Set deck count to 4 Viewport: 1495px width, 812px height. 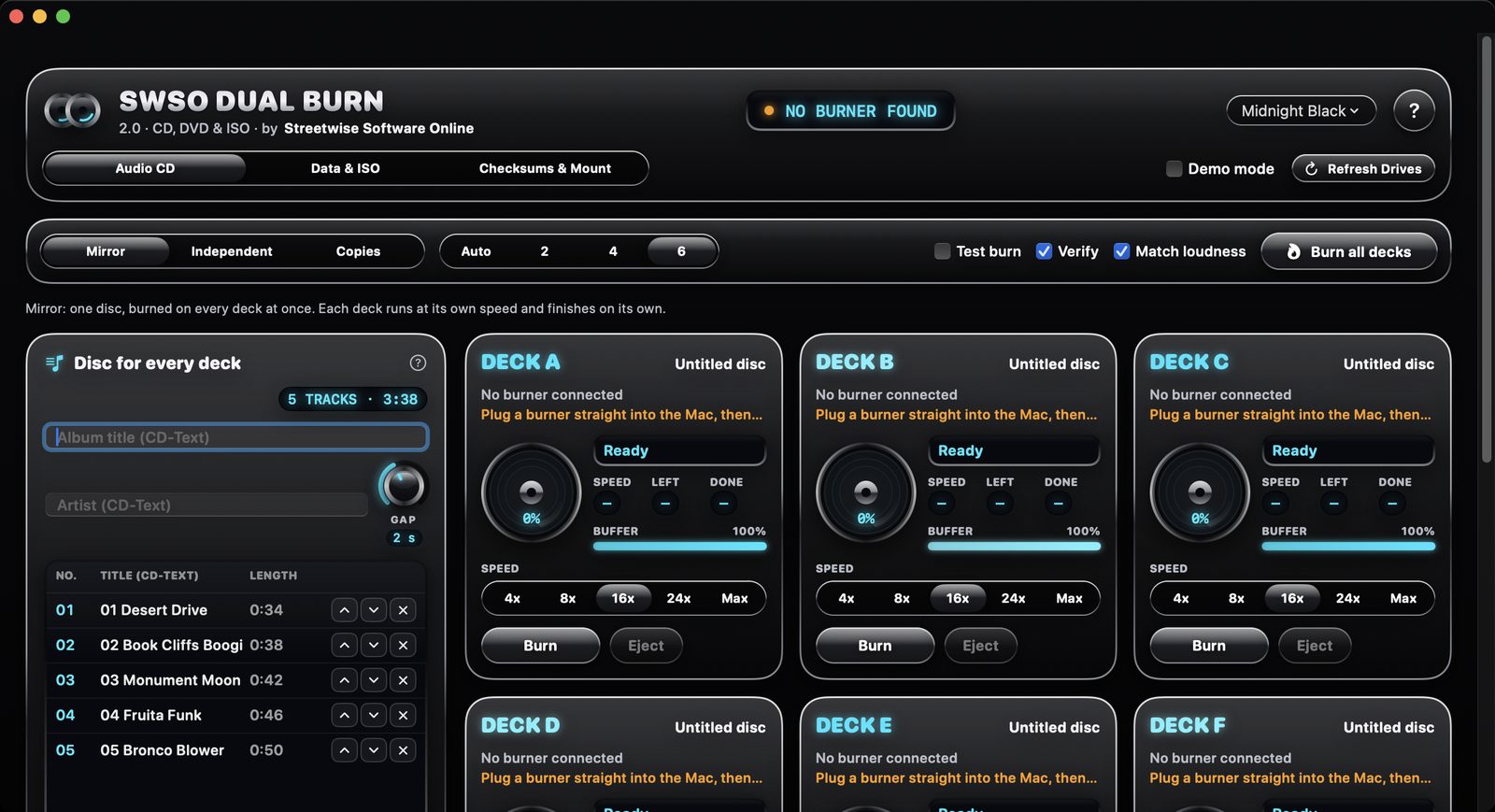(613, 251)
